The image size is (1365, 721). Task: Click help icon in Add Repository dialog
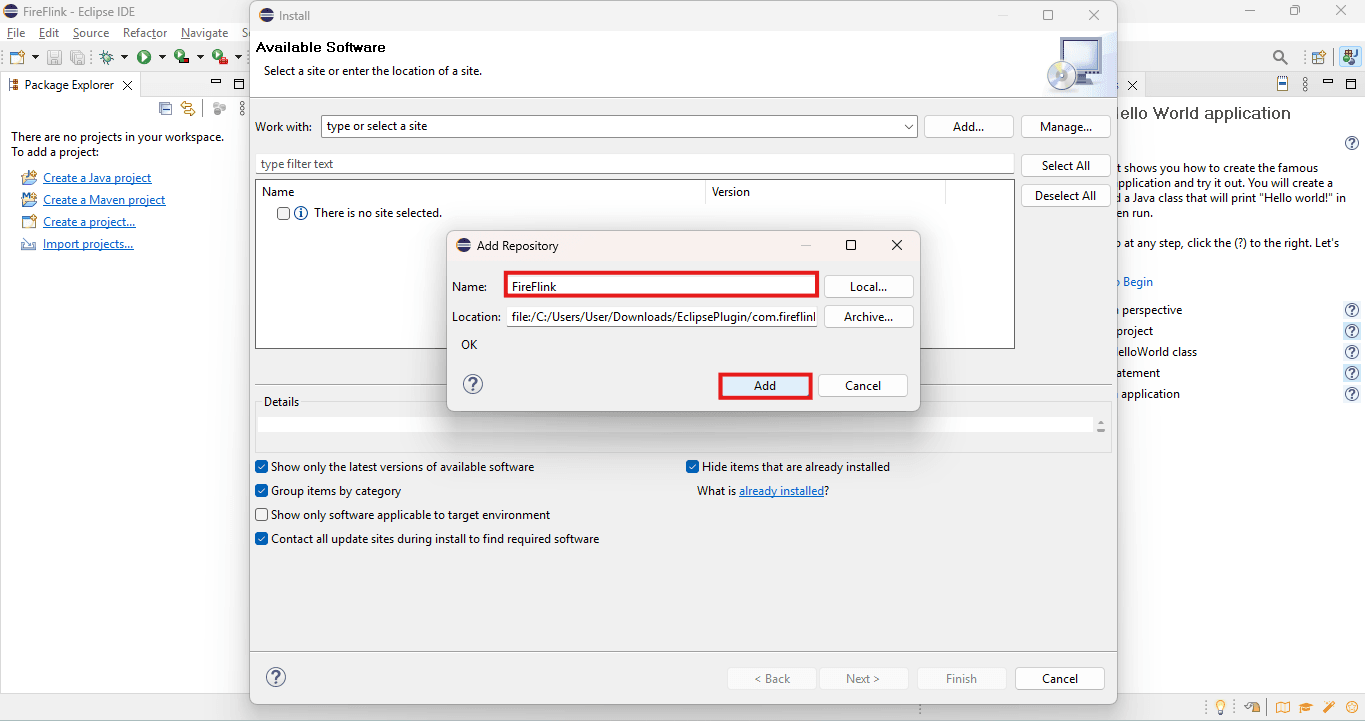[473, 384]
